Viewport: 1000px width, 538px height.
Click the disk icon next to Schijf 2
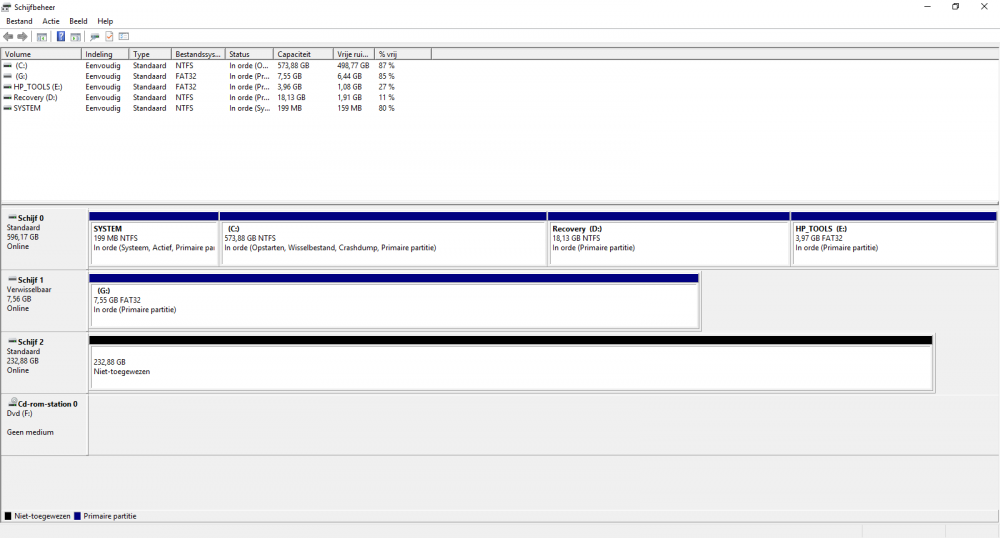pos(12,341)
